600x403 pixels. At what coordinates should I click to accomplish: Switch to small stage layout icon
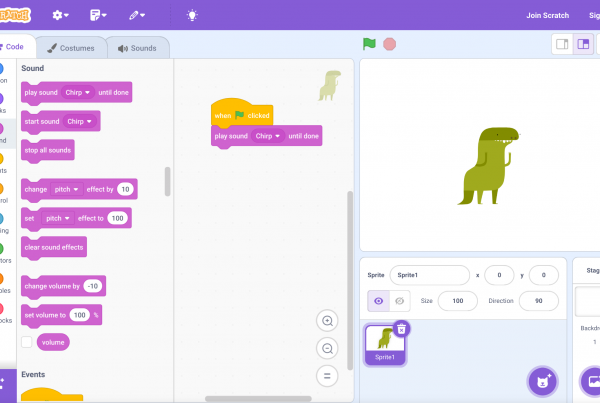562,44
